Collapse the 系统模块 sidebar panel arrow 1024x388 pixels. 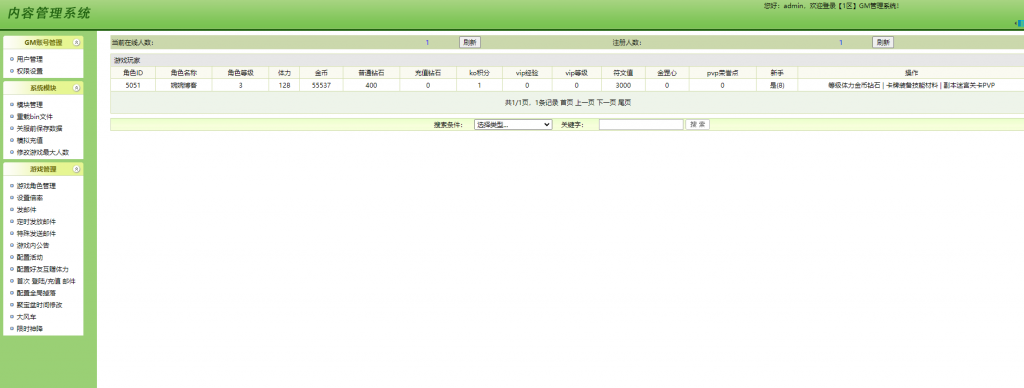[x=76, y=88]
